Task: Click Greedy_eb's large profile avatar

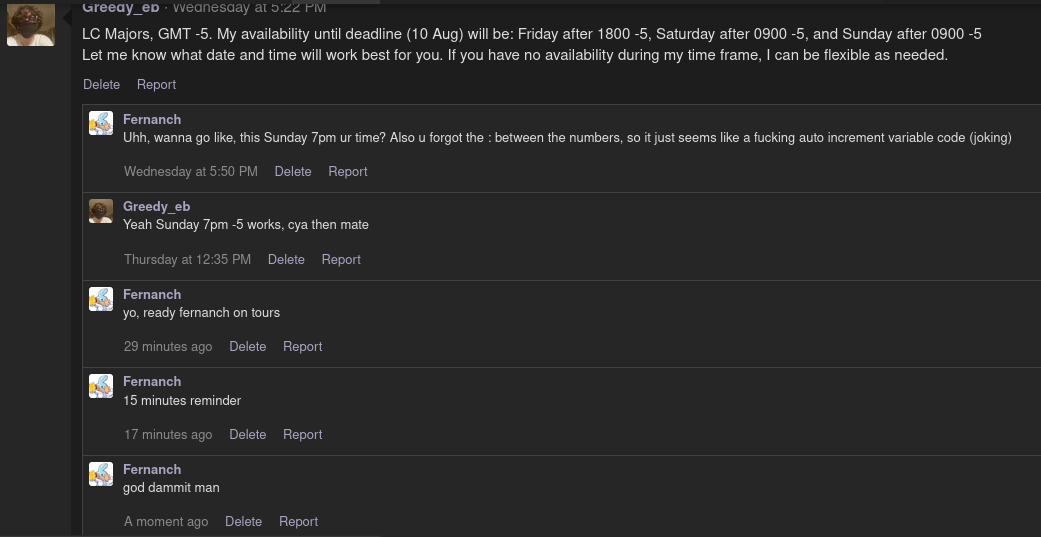Action: tap(31, 24)
